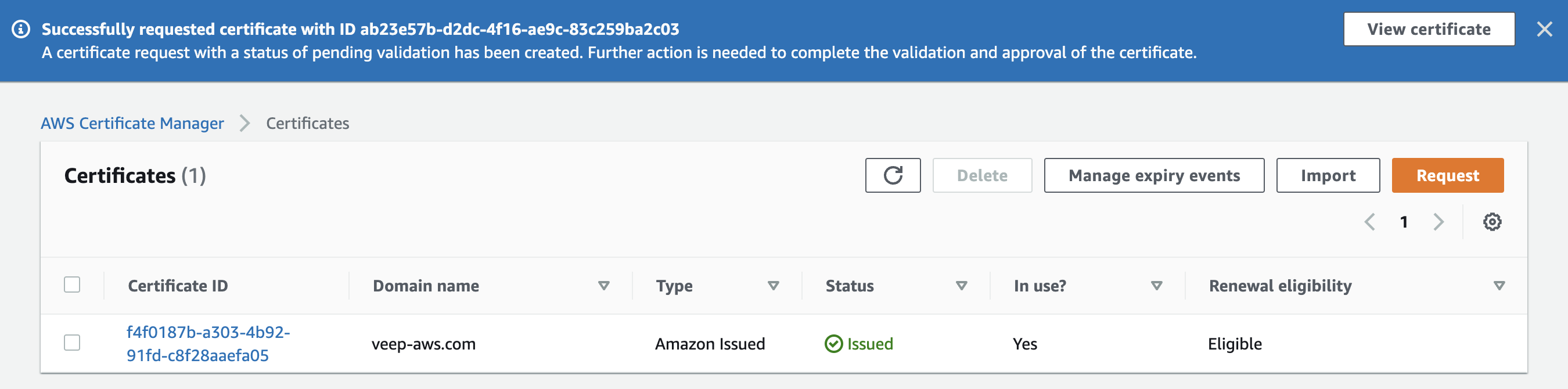
Task: Click the Certificates breadcrumb entry
Action: 307,123
